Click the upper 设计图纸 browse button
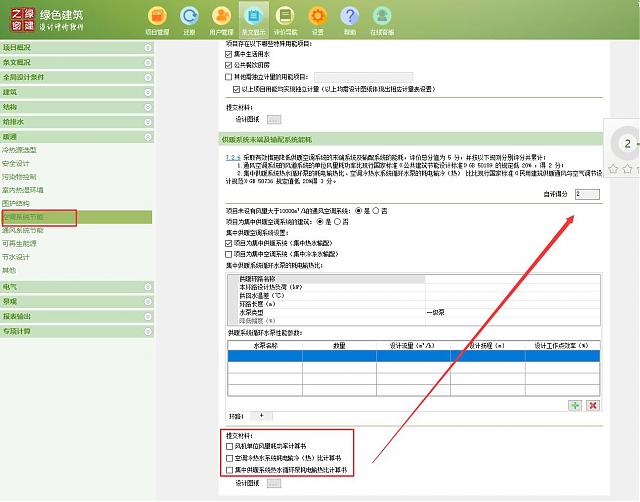 click(x=274, y=120)
